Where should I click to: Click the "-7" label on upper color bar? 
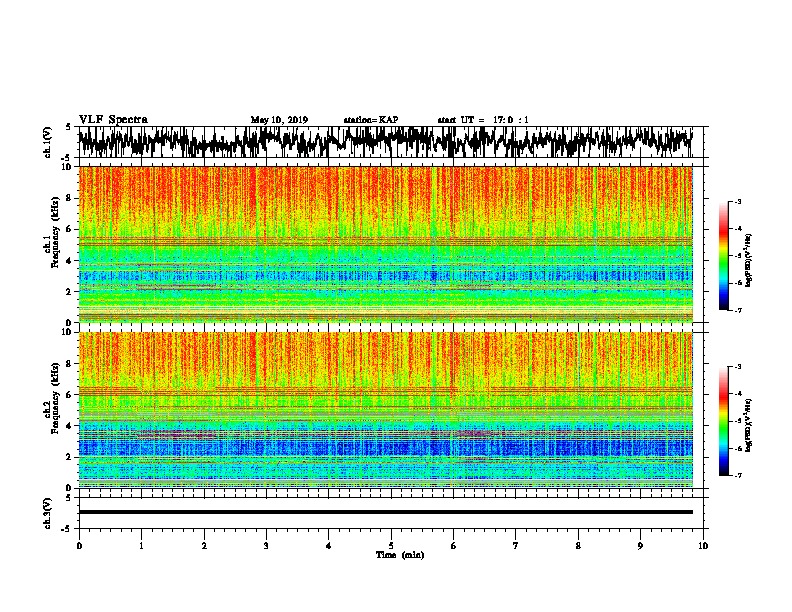point(737,310)
